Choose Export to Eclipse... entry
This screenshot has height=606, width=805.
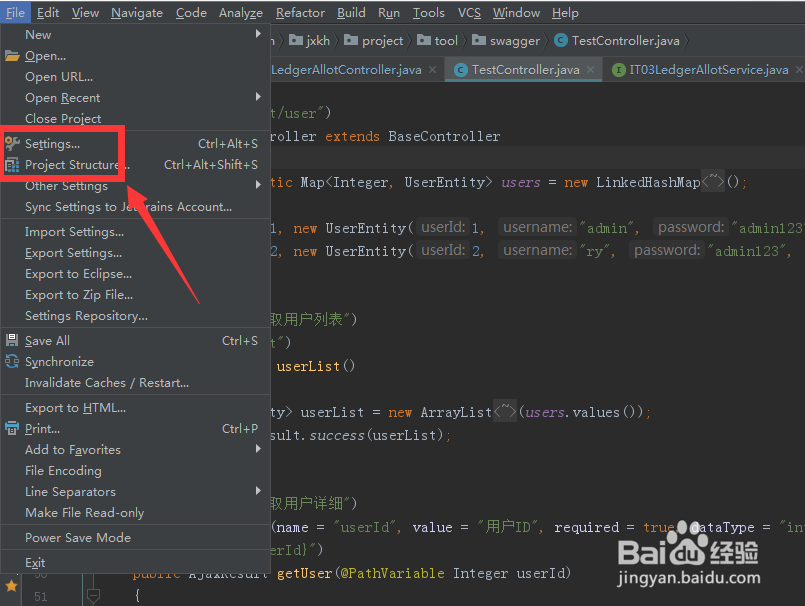tap(136, 274)
